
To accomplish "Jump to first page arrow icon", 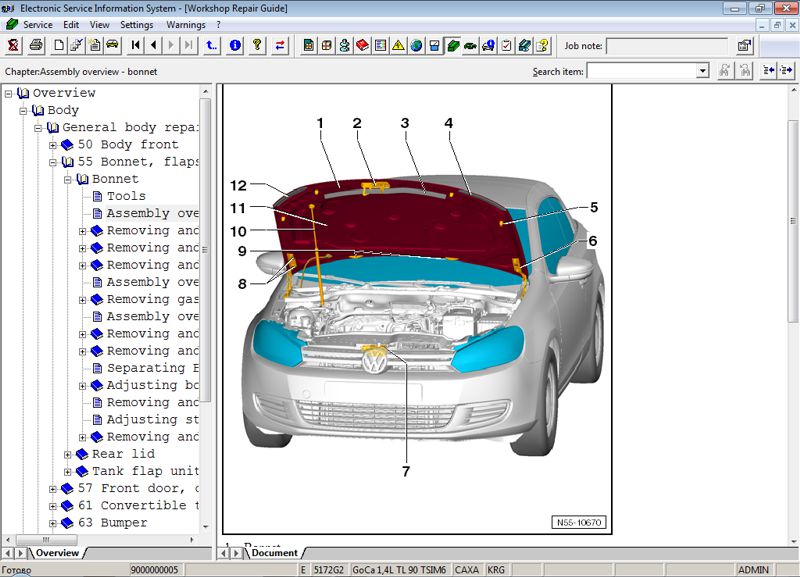I will click(136, 45).
